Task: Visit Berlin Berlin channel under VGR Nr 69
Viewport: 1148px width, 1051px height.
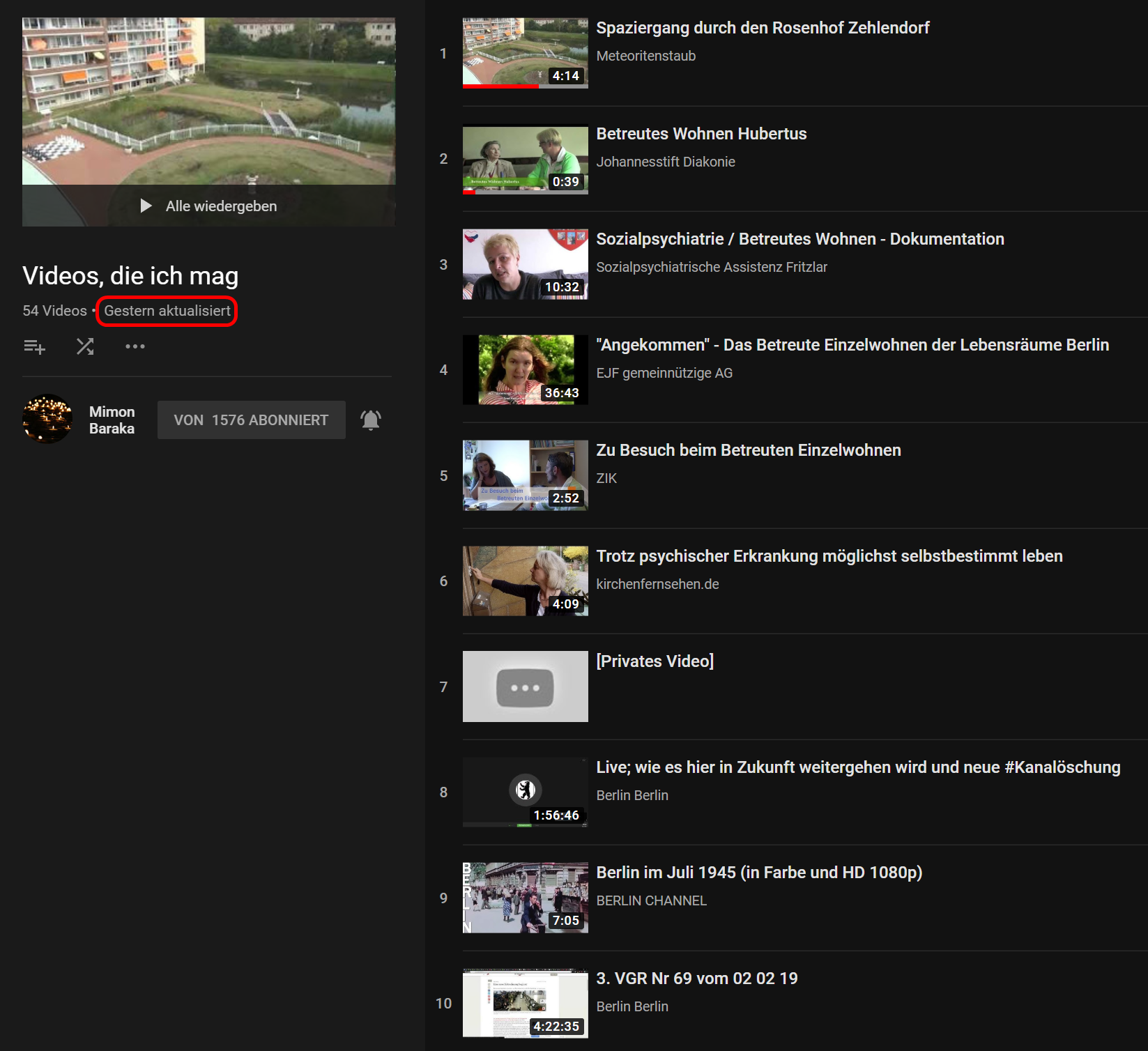Action: pyautogui.click(x=632, y=1006)
